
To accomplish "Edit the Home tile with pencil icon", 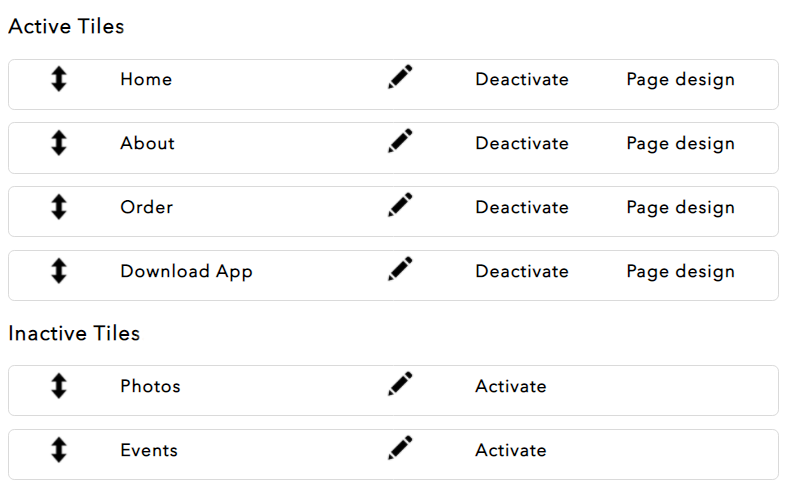I will click(400, 77).
